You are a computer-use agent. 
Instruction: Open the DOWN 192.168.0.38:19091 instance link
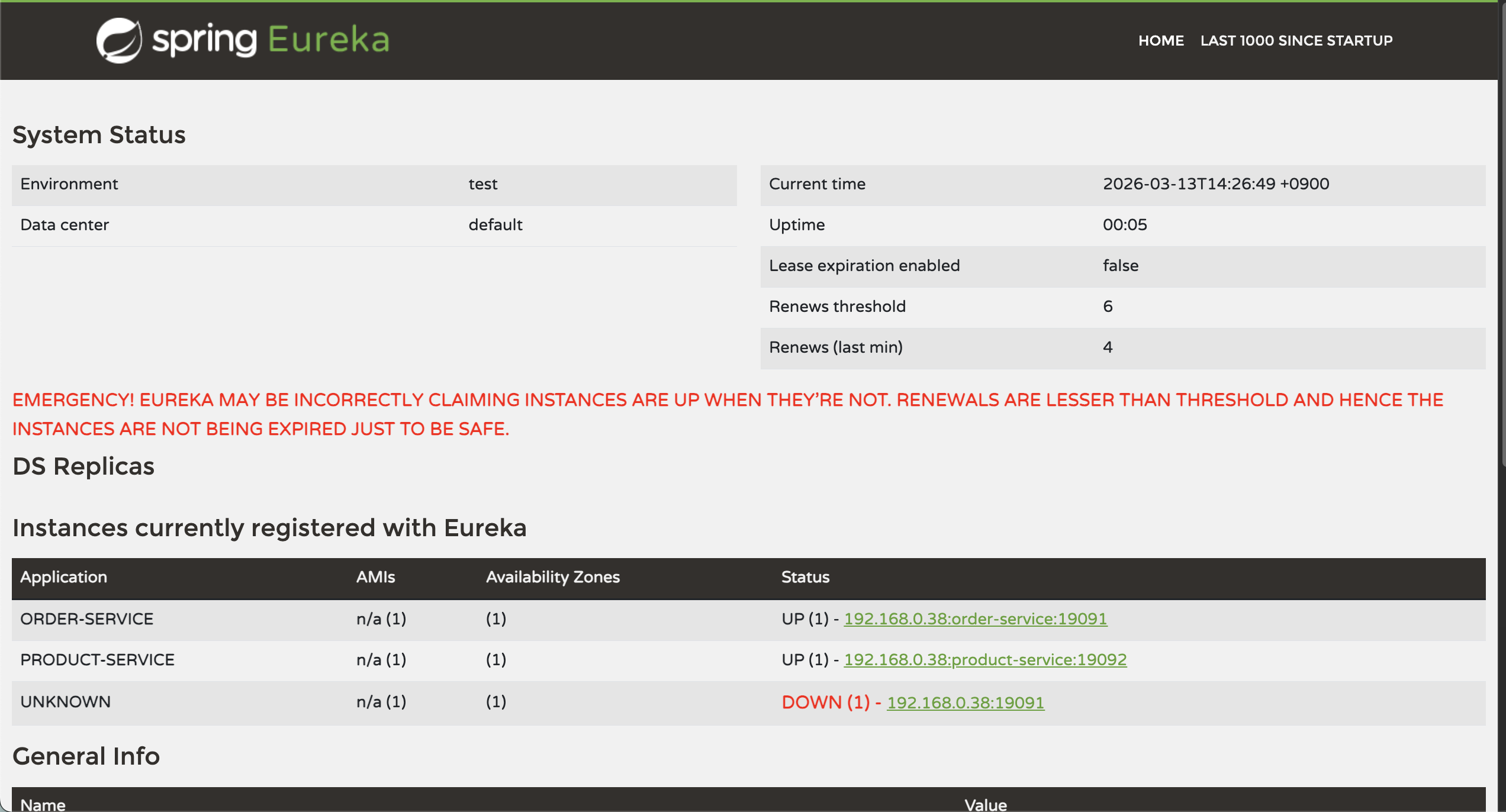965,703
